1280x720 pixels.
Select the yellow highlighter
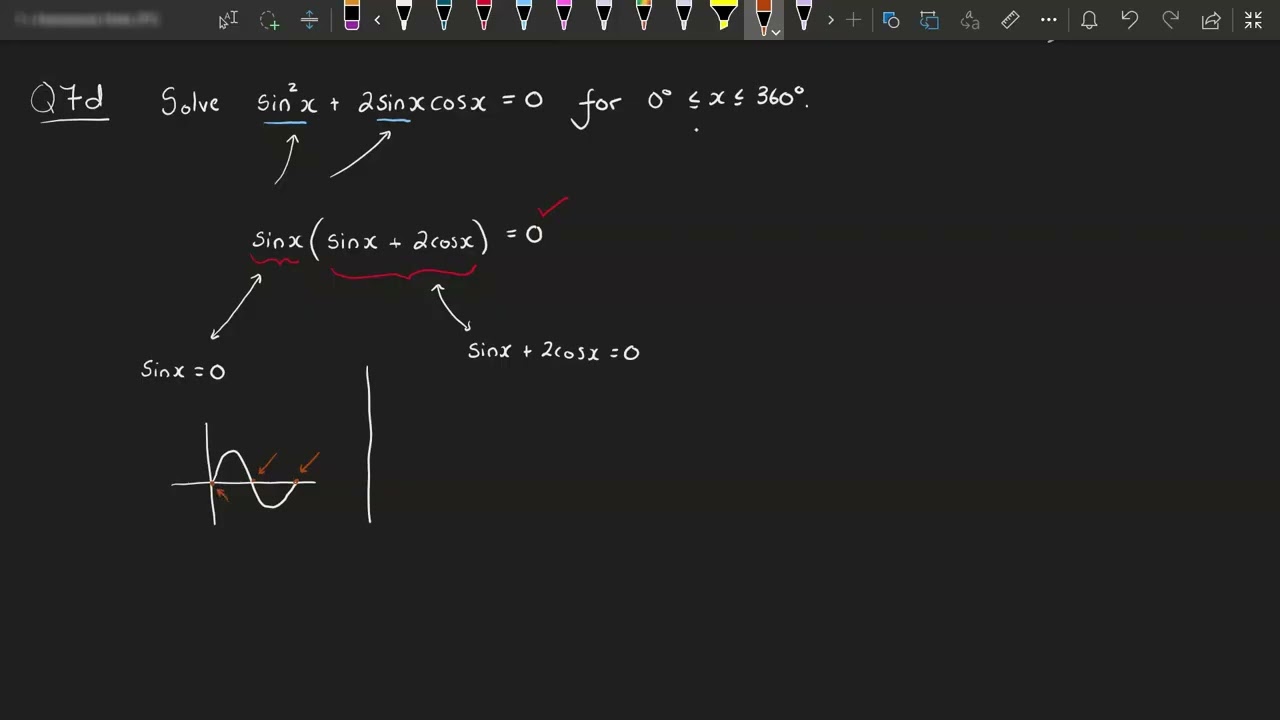[x=724, y=16]
